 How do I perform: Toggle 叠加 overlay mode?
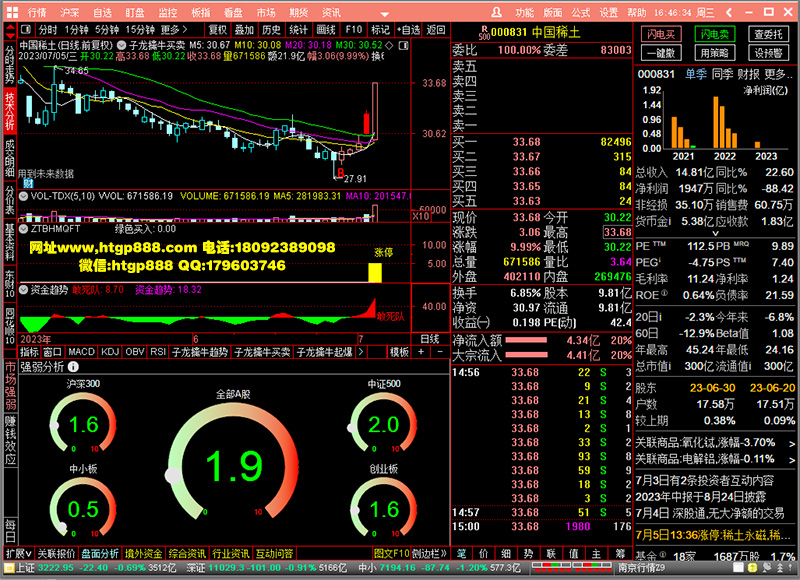(x=244, y=30)
